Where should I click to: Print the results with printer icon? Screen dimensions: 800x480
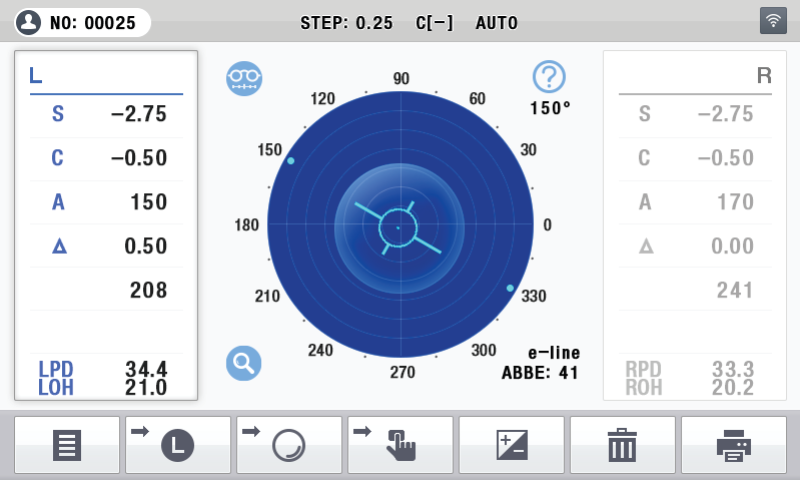(x=733, y=445)
